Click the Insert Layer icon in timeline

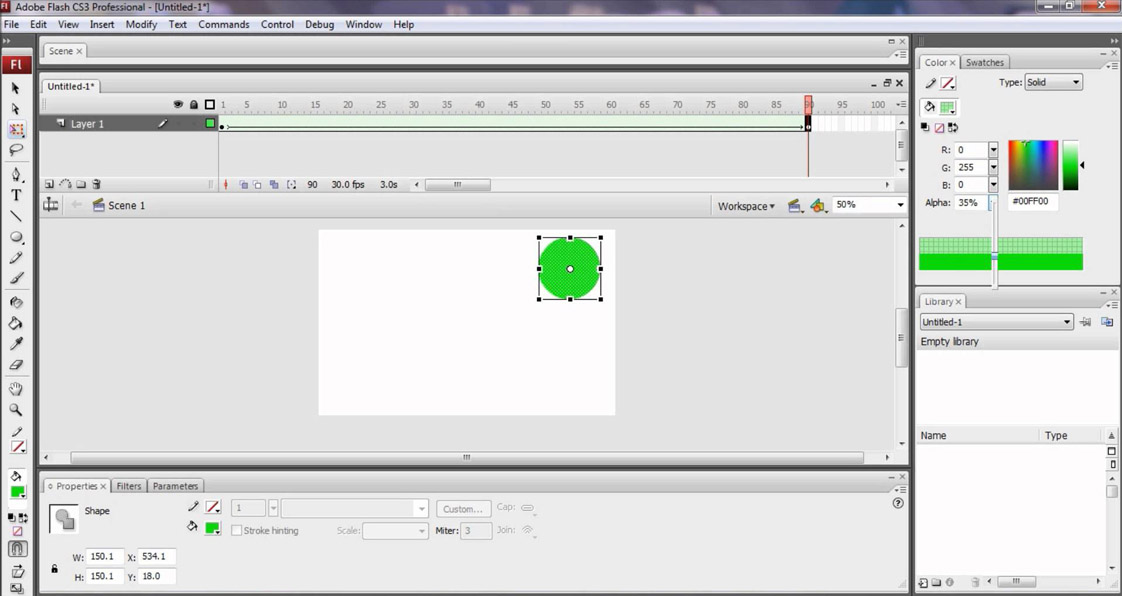click(49, 185)
